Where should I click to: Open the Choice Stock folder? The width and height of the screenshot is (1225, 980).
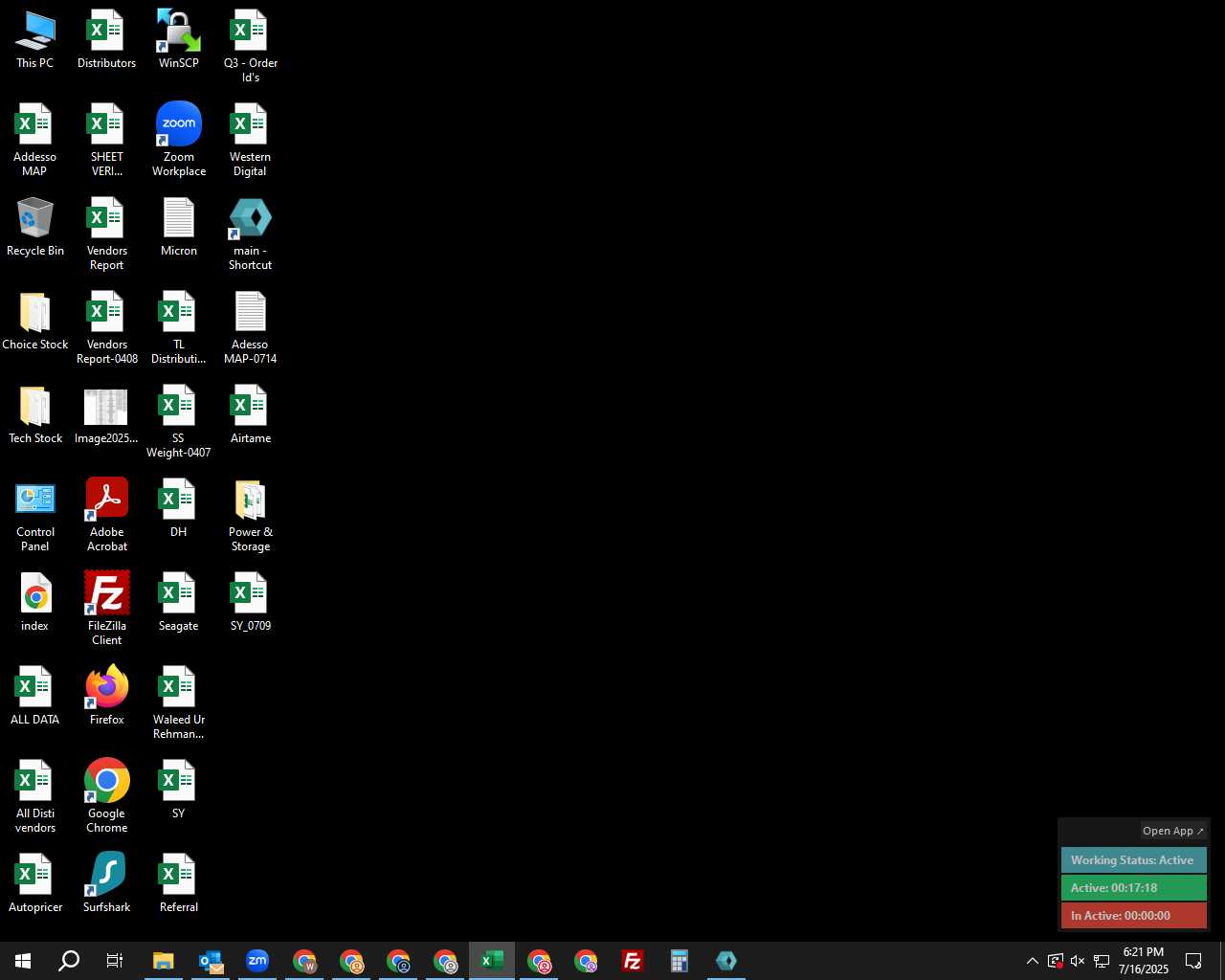(35, 322)
